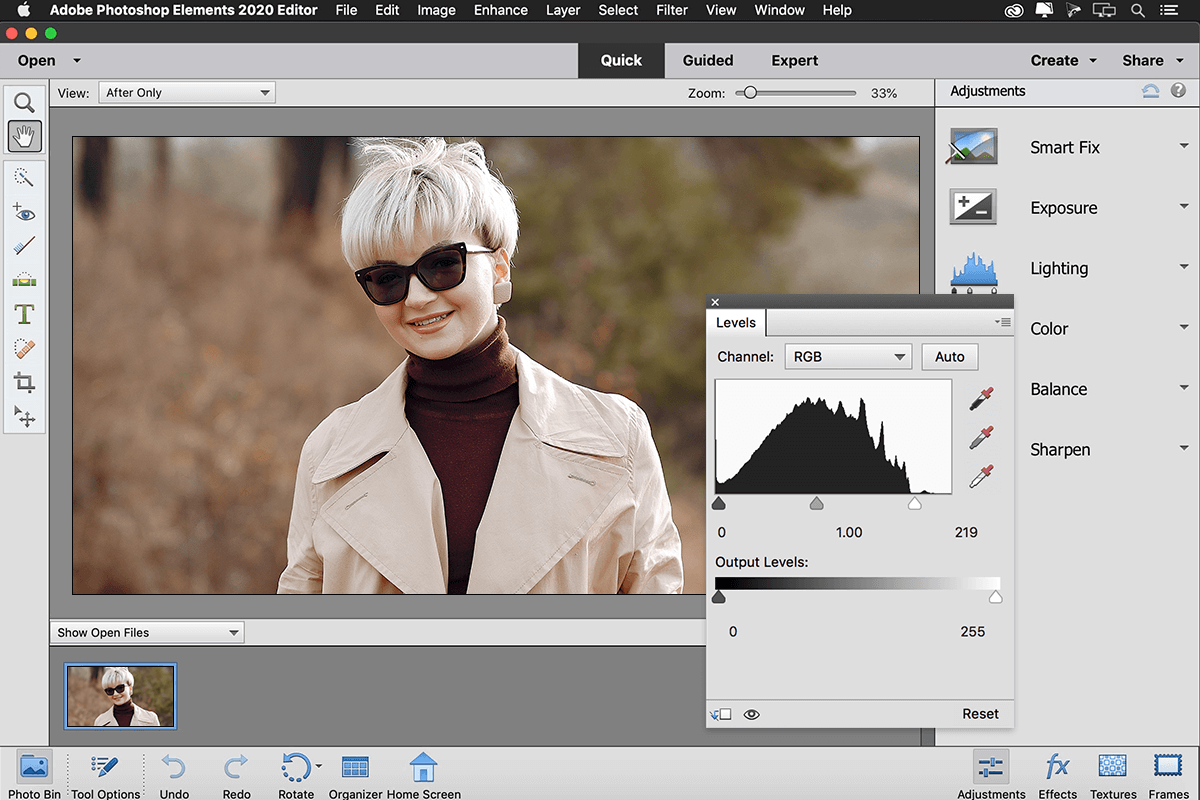The height and width of the screenshot is (800, 1200).
Task: Select the Crop tool
Action: click(24, 382)
